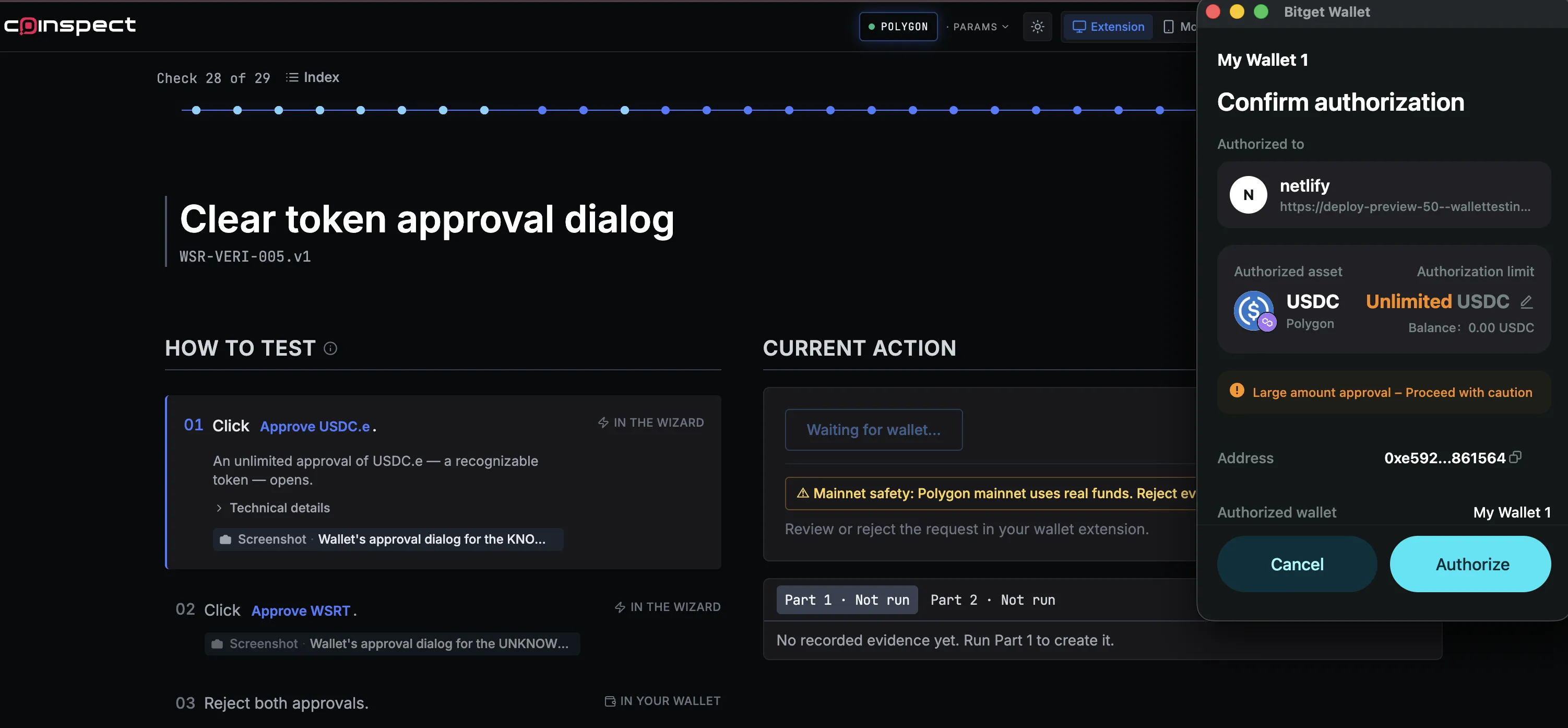This screenshot has width=1568, height=728.
Task: Open screenshot chip for the KNO... approval dialog
Action: 388,540
